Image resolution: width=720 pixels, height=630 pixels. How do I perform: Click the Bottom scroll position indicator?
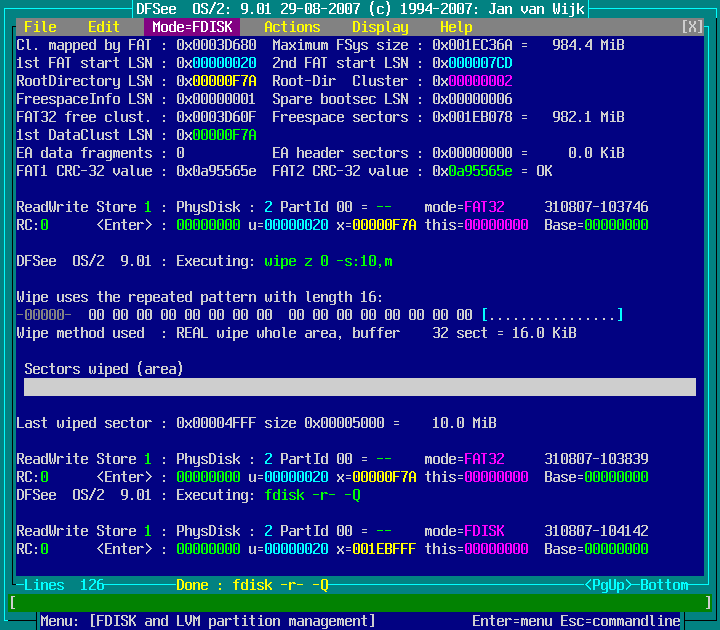(664, 585)
